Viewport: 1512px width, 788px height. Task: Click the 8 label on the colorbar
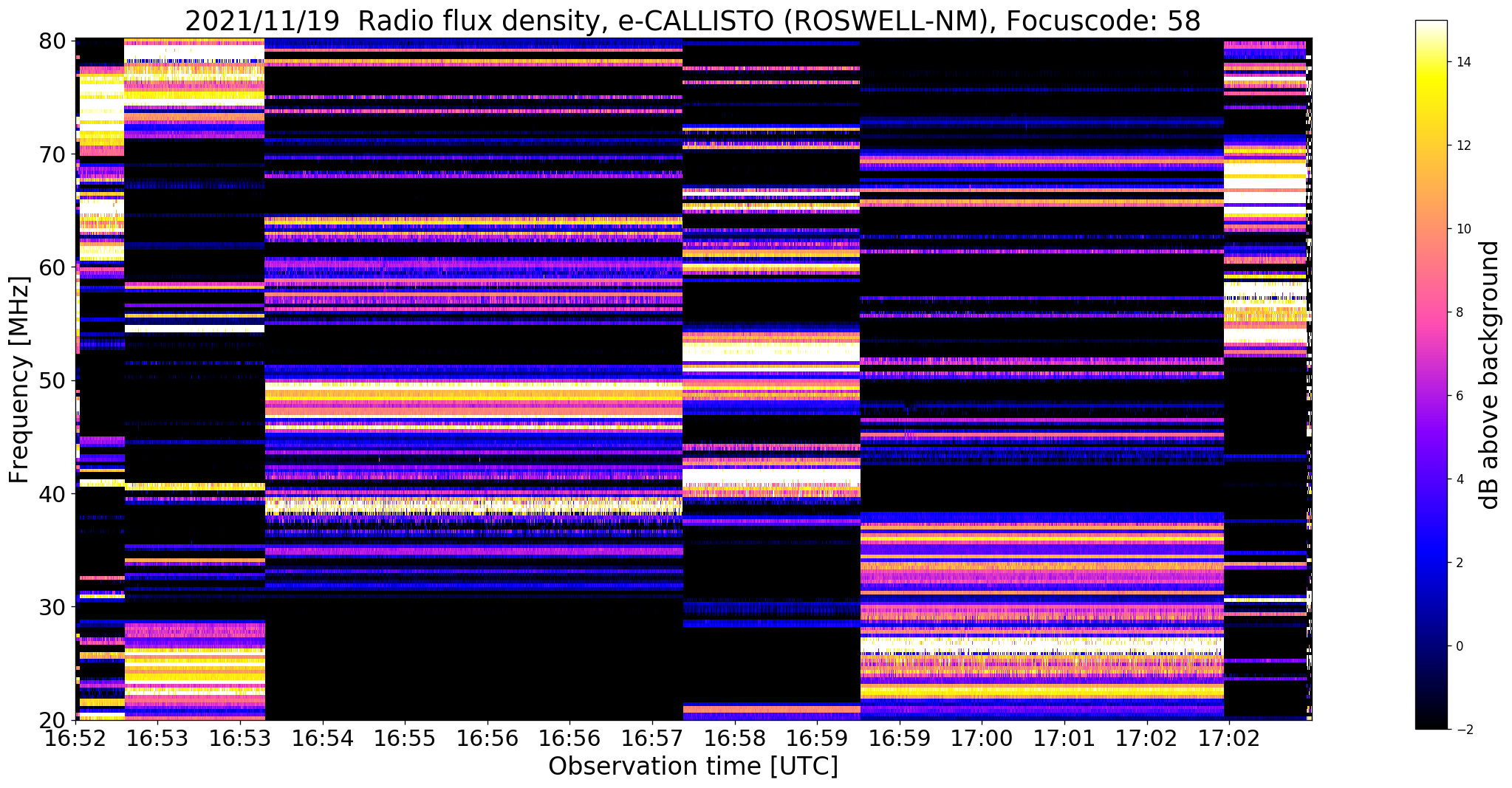[1459, 312]
